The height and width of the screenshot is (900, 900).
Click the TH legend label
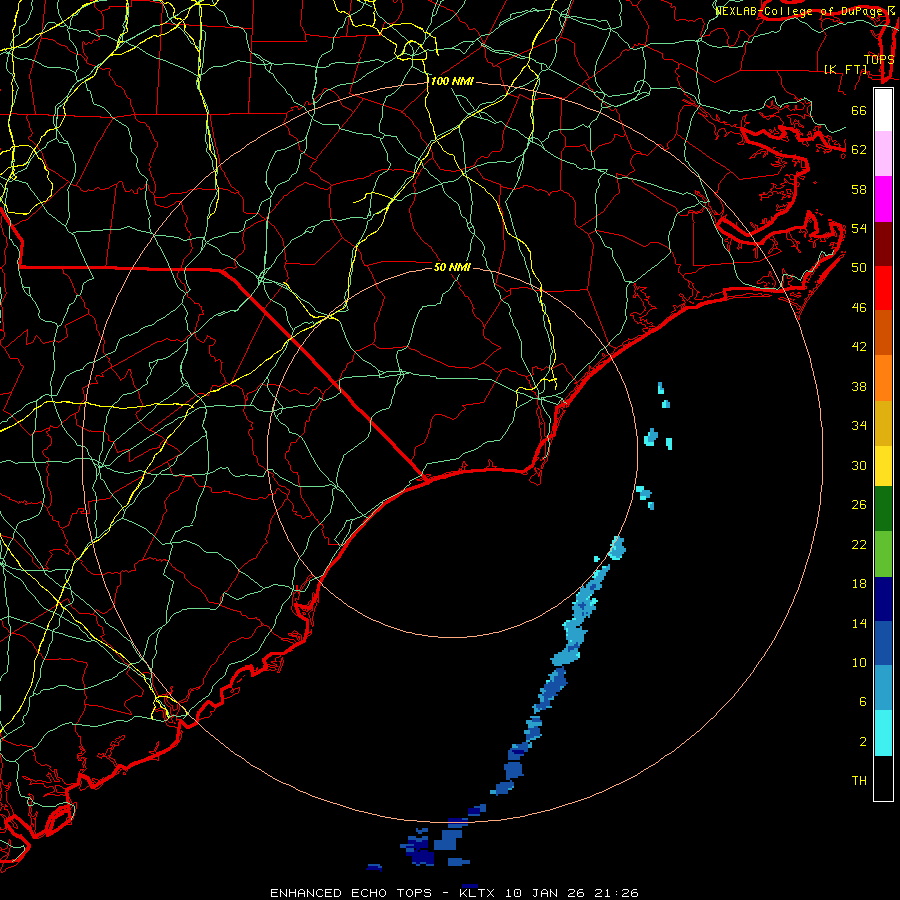859,780
